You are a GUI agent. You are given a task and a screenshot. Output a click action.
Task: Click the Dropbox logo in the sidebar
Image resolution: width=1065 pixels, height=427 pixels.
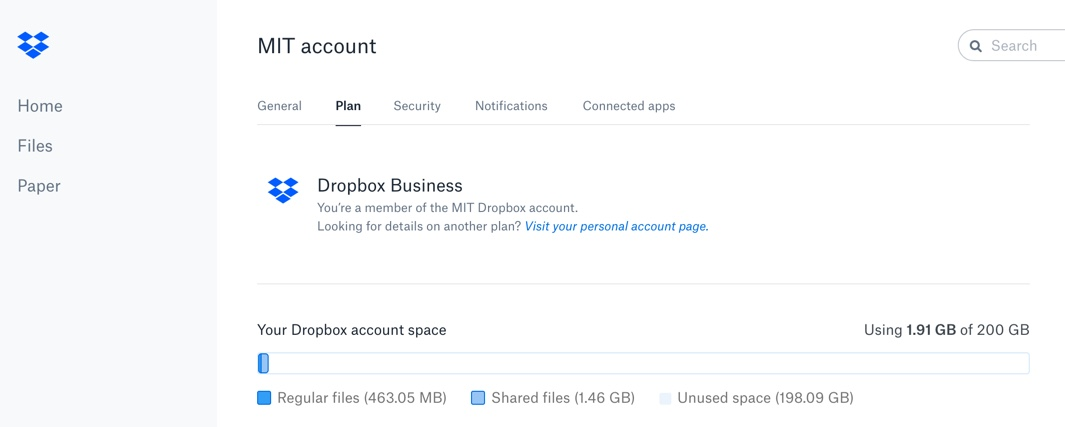33,45
